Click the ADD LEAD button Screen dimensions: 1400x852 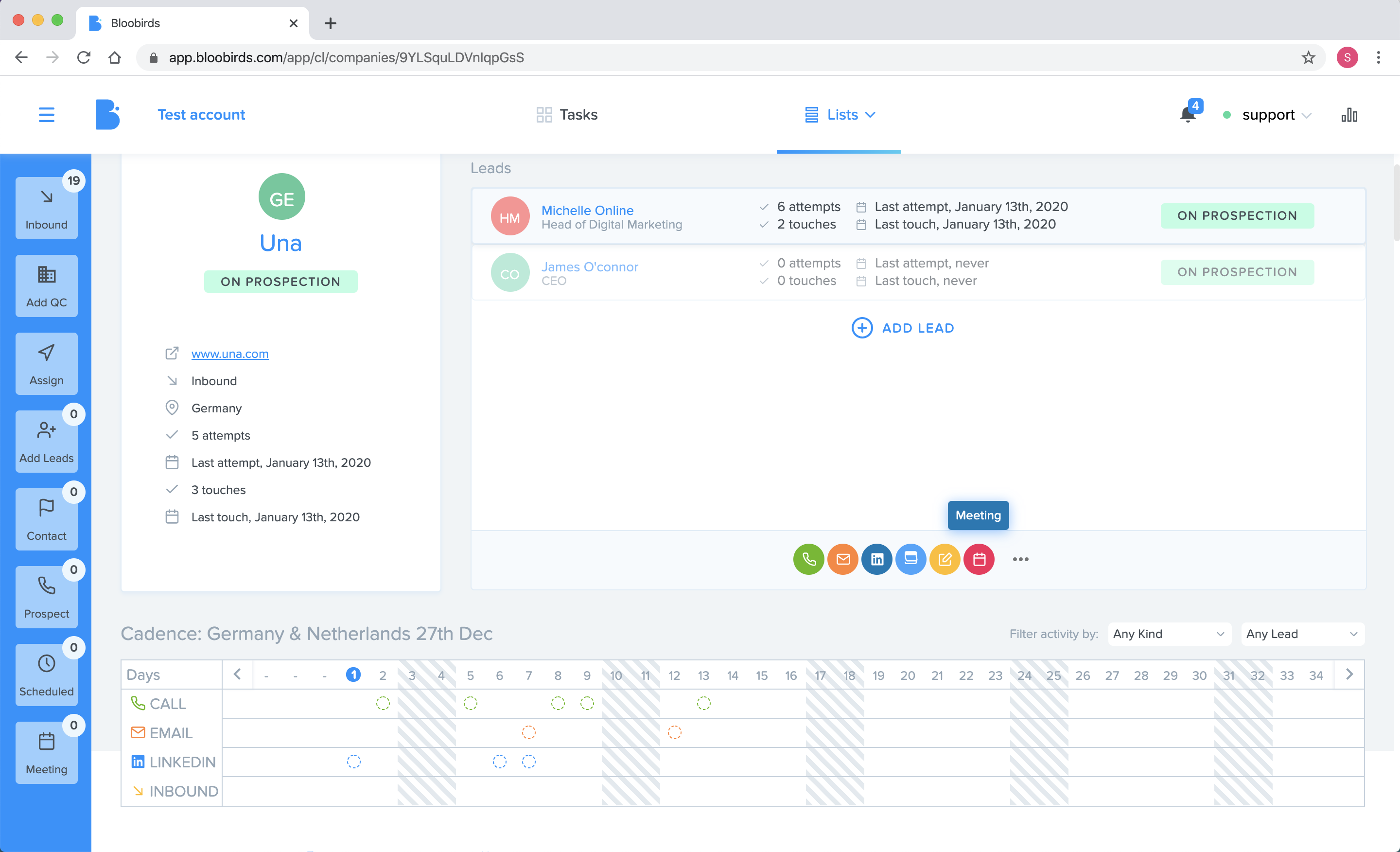(903, 328)
